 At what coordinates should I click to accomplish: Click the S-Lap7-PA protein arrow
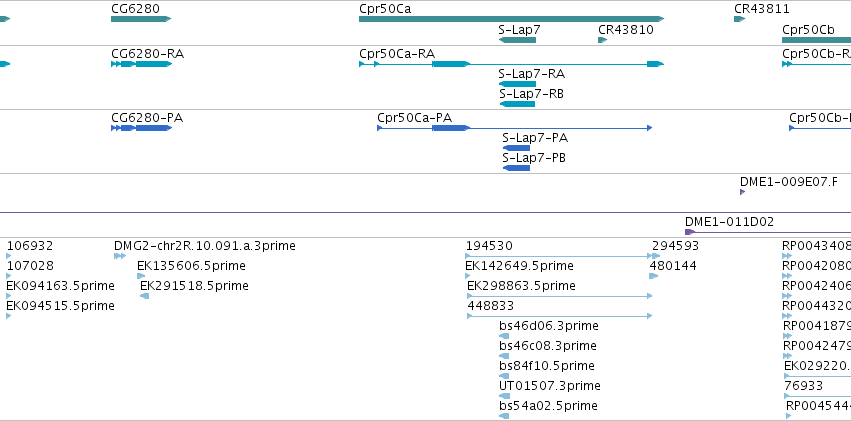[x=516, y=148]
